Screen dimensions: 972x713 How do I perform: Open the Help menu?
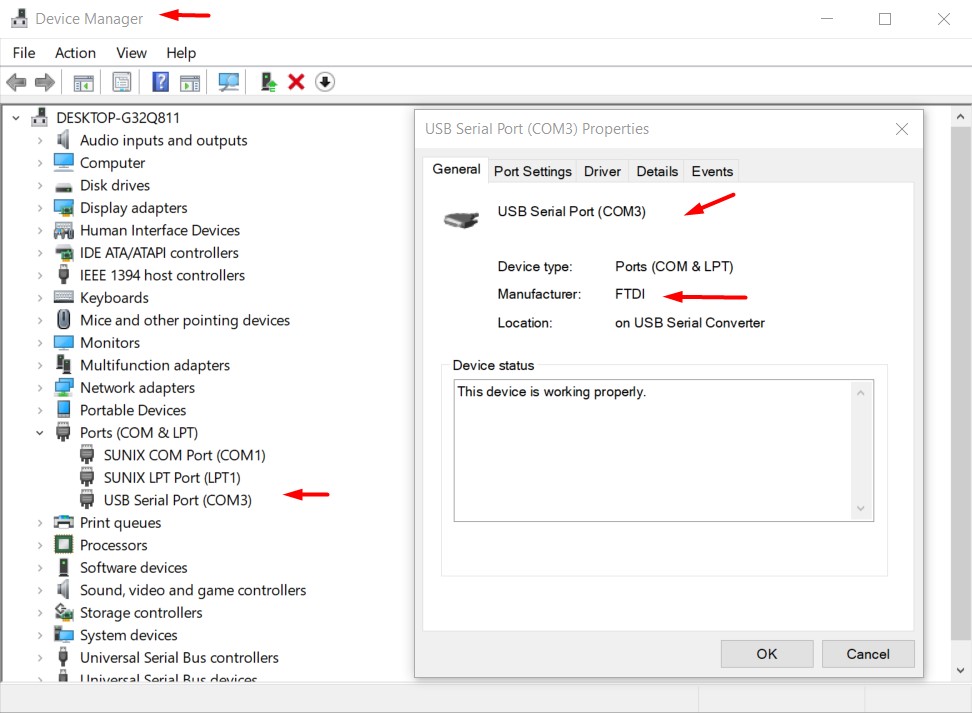(x=181, y=53)
